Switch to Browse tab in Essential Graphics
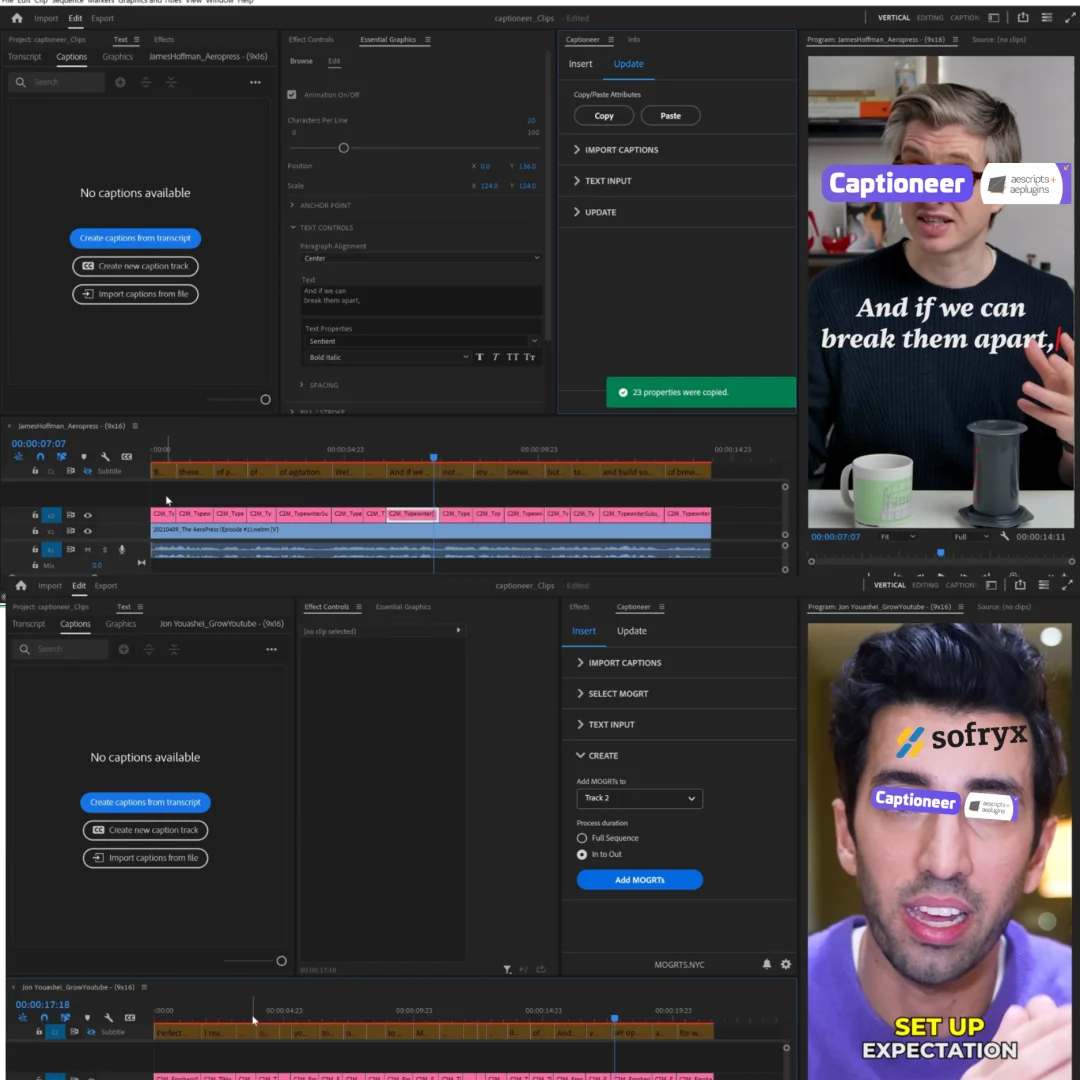Viewport: 1080px width, 1080px height. (301, 61)
